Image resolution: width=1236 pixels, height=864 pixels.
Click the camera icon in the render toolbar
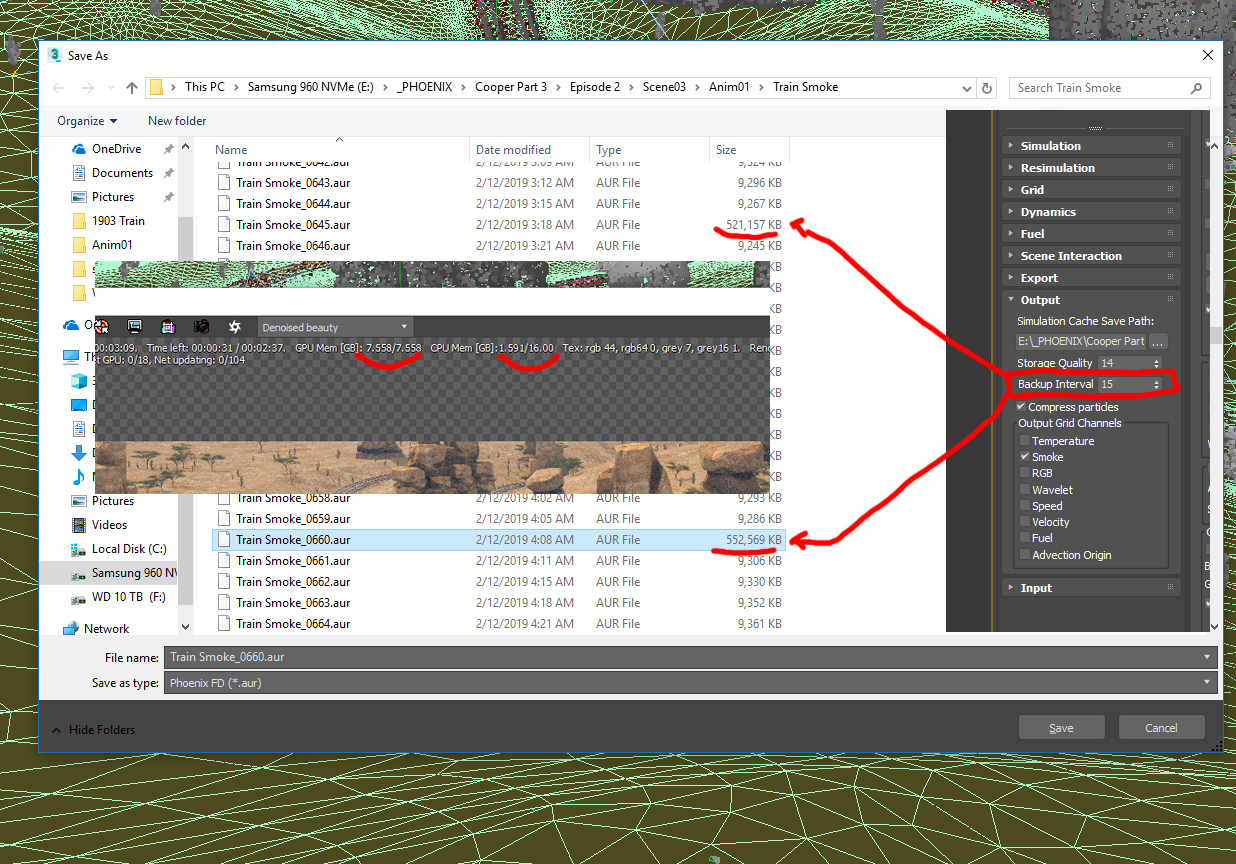coord(201,326)
